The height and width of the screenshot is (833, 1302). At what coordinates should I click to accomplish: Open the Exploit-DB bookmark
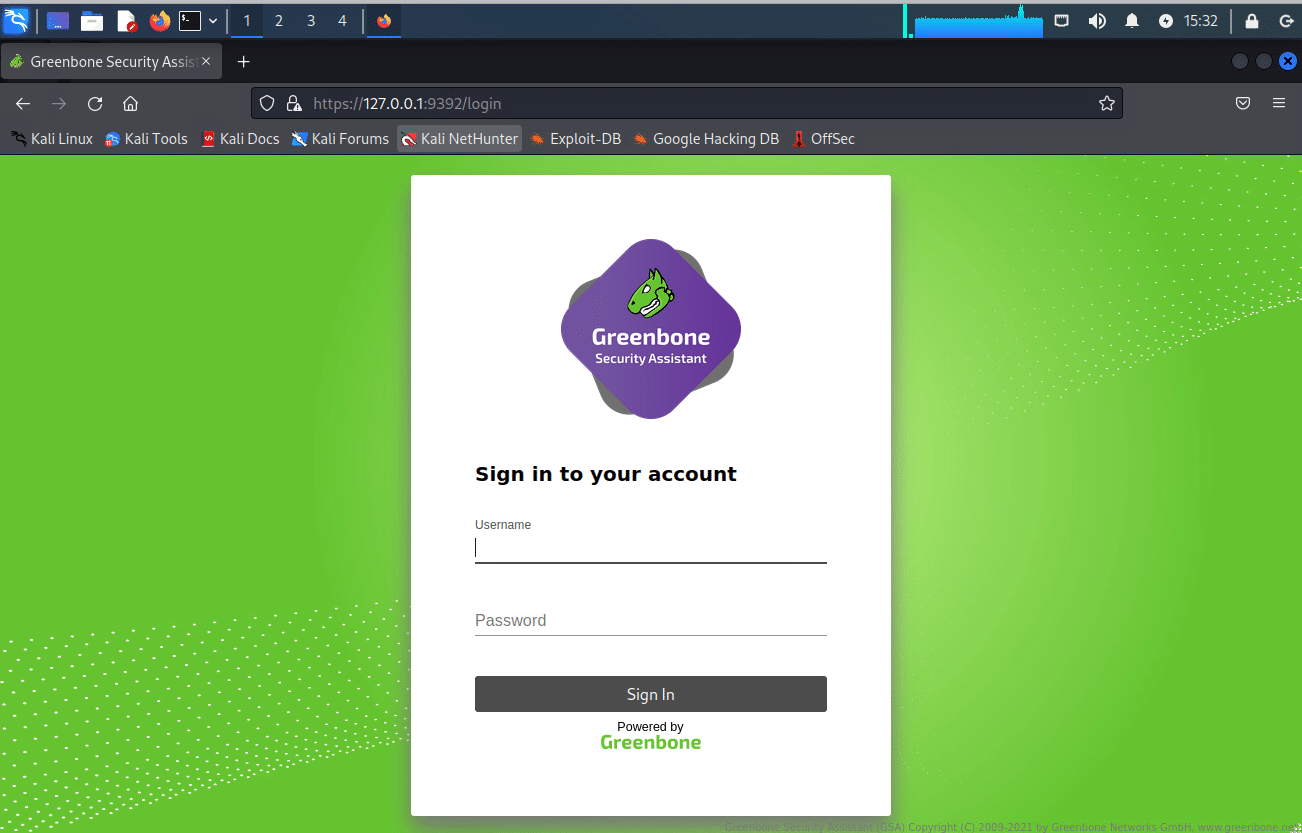pyautogui.click(x=576, y=139)
